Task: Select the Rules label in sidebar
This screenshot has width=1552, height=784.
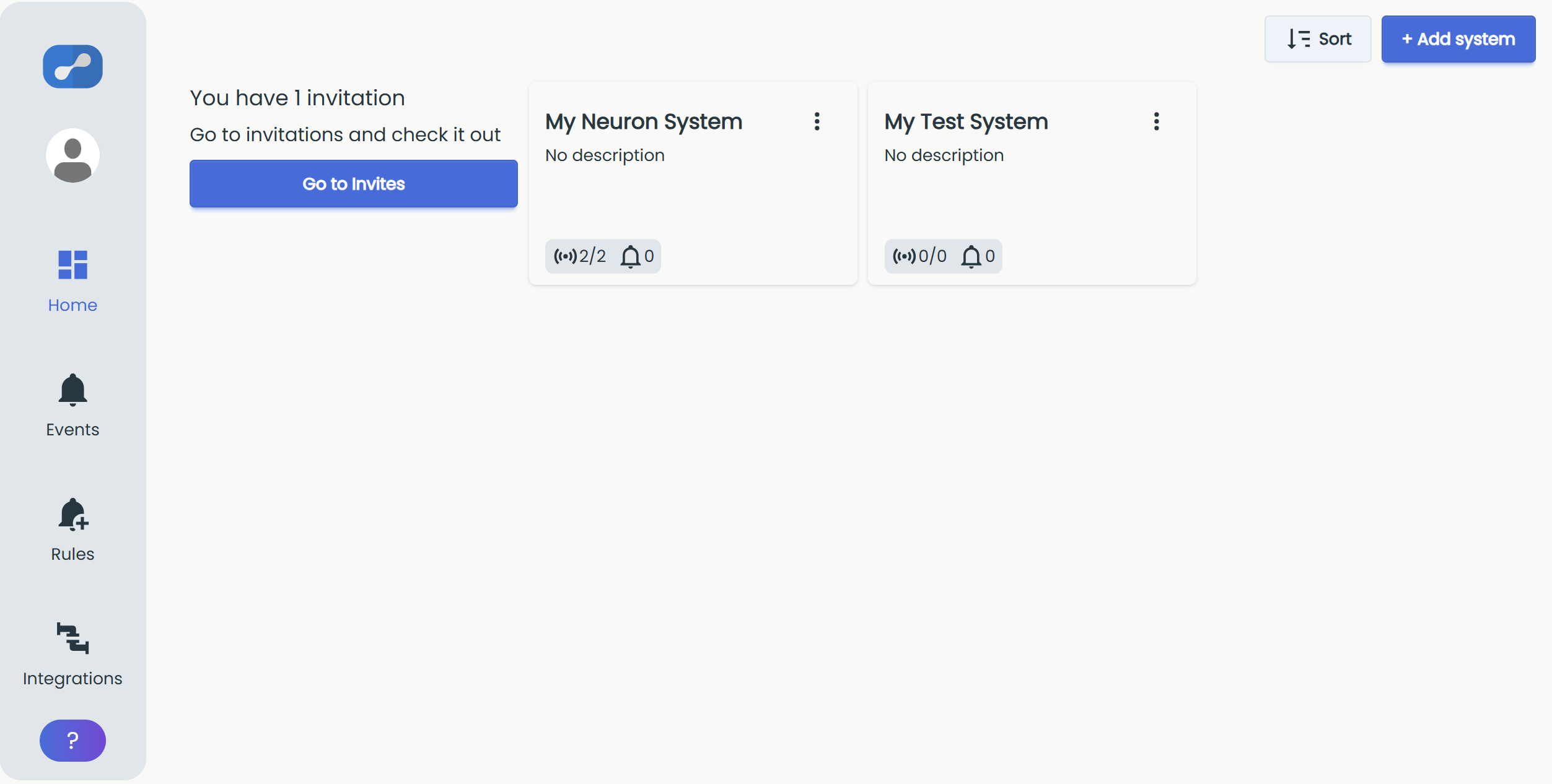Action: click(x=72, y=554)
